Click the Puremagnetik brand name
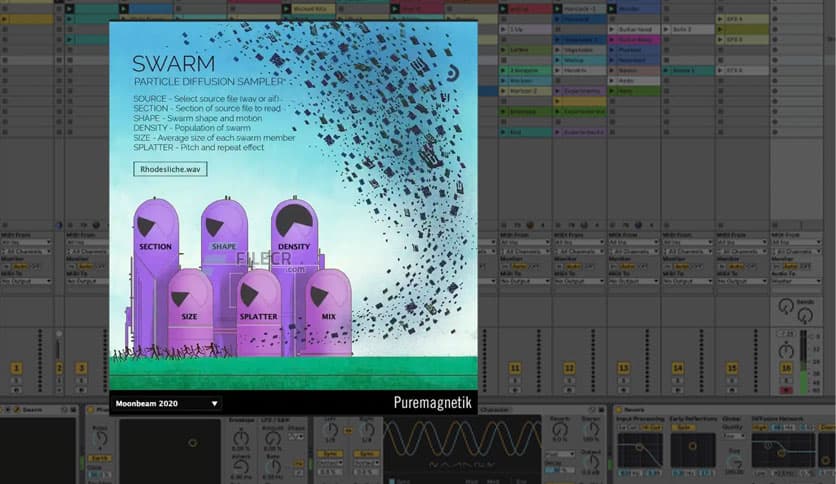Screen dimensions: 836x484 point(432,402)
